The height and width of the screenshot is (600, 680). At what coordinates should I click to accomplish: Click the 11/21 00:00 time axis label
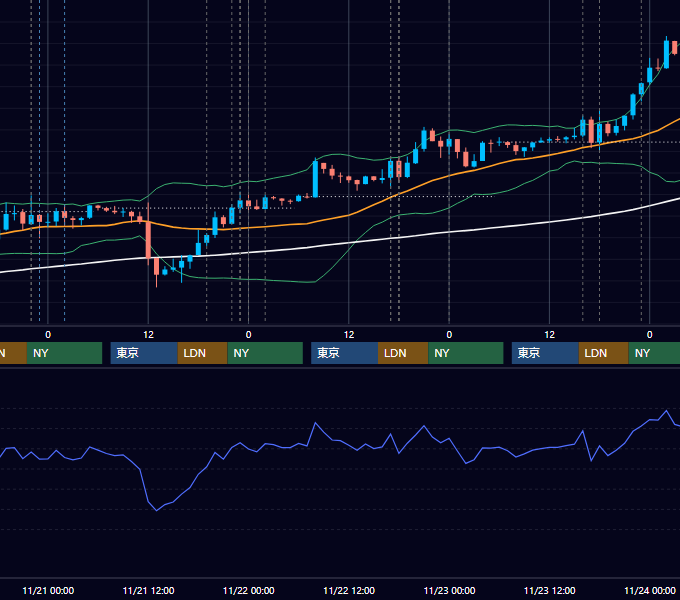[48, 590]
